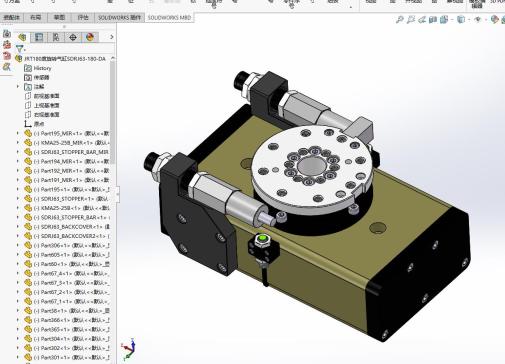Open the PropertyManager tab icon
The height and width of the screenshot is (364, 505).
click(x=39, y=37)
